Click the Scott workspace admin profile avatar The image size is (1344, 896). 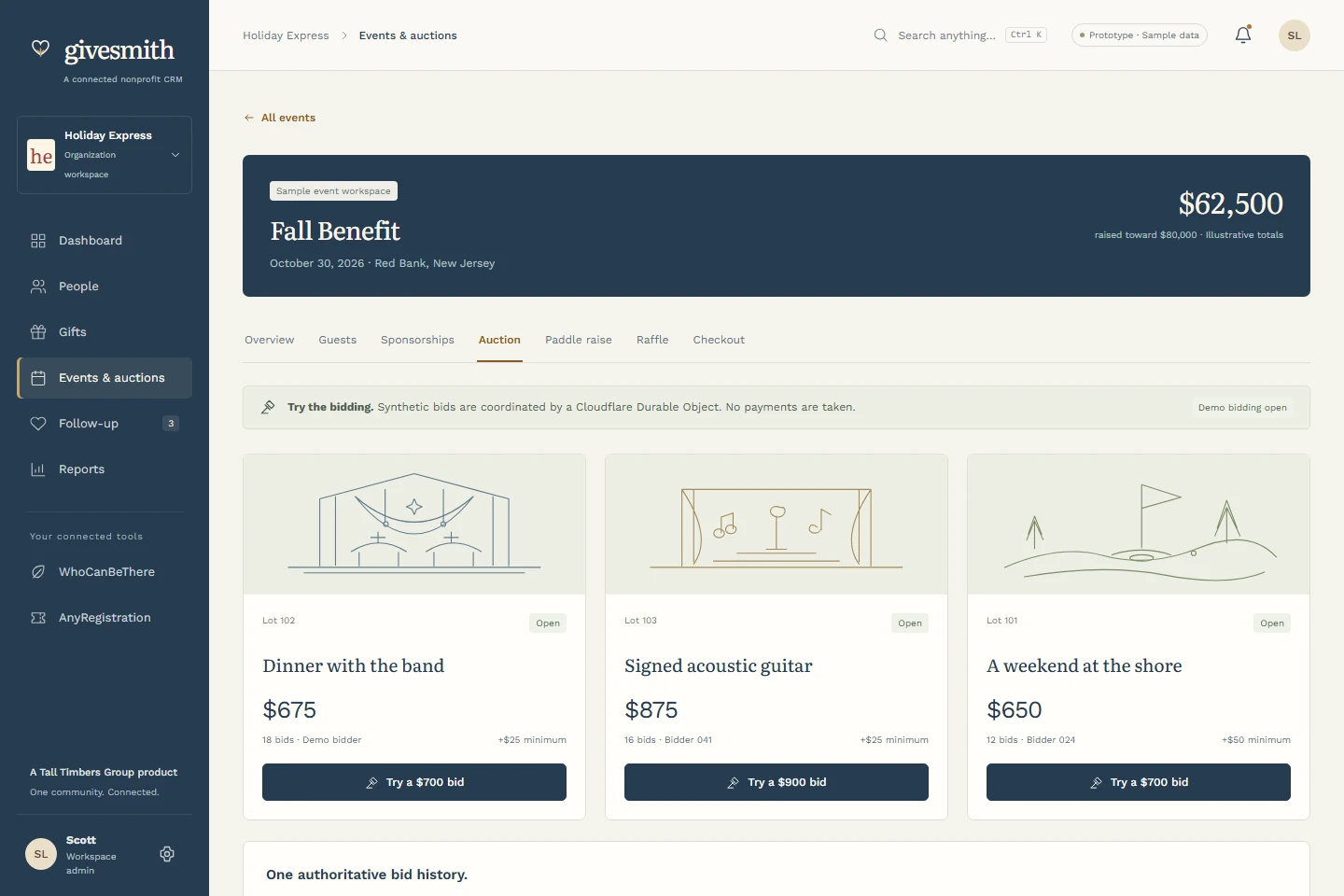pyautogui.click(x=41, y=854)
